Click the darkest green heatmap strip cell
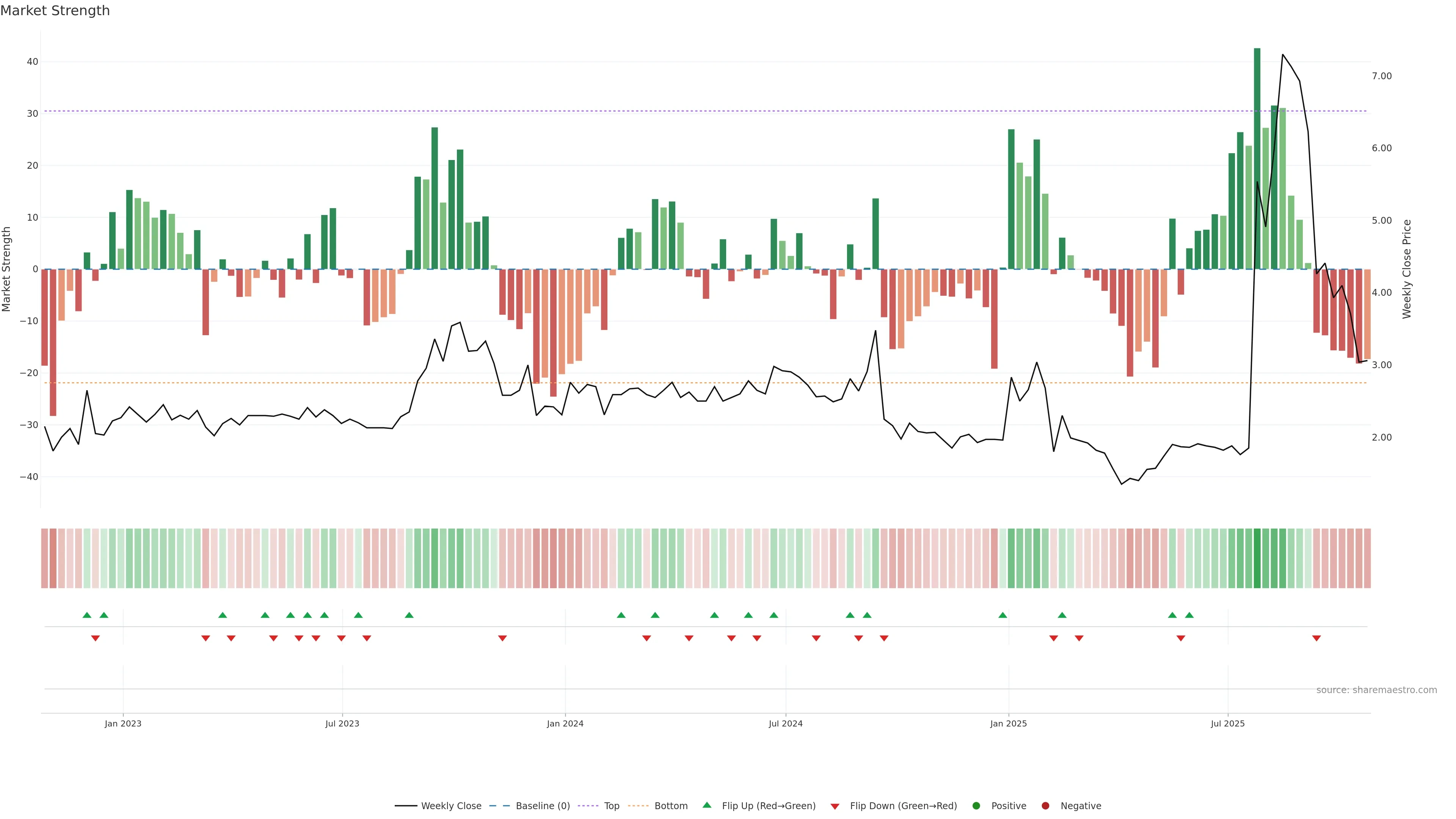The image size is (1456, 819). click(x=1257, y=558)
